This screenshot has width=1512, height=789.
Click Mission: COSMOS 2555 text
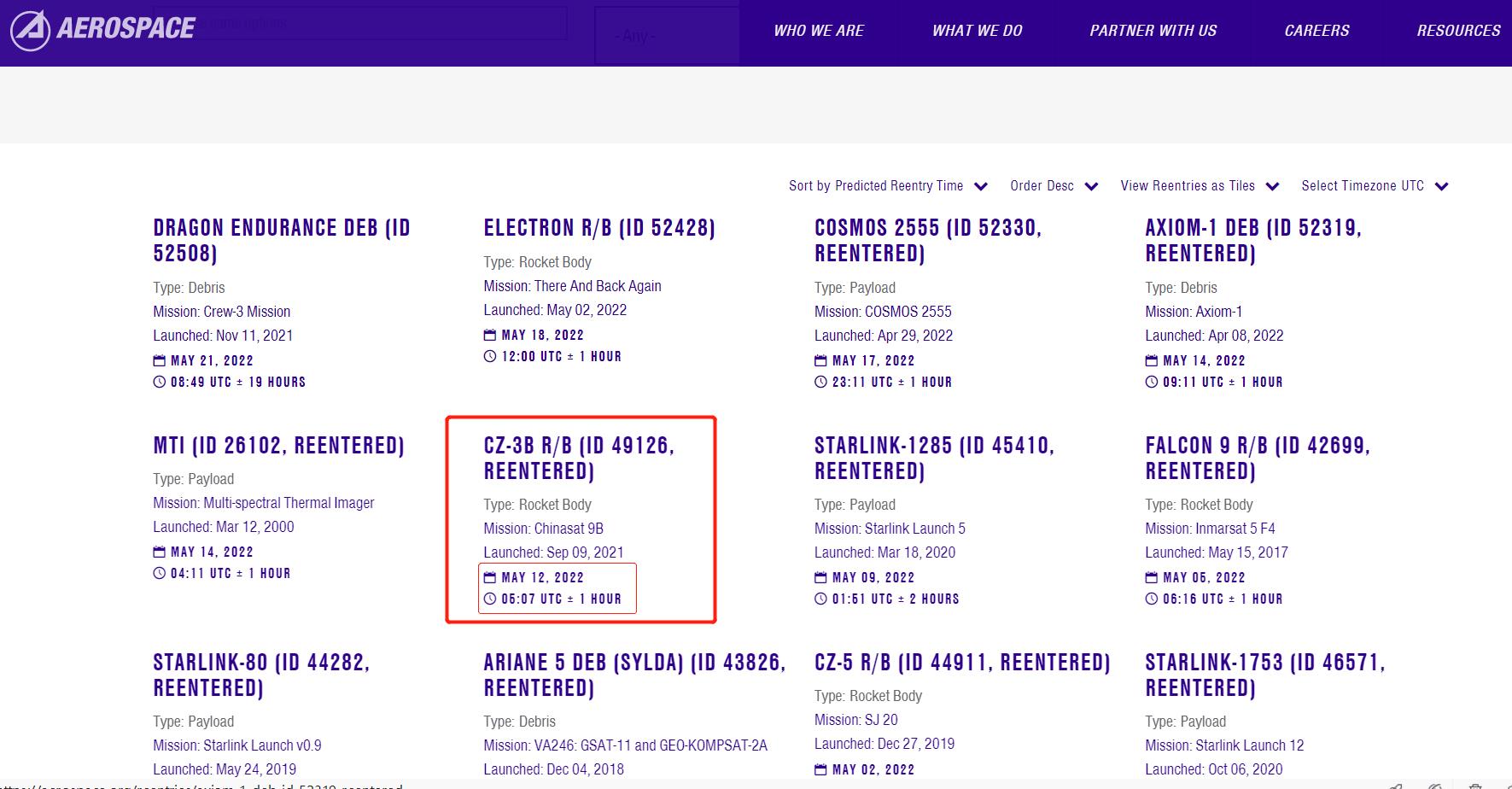(883, 312)
